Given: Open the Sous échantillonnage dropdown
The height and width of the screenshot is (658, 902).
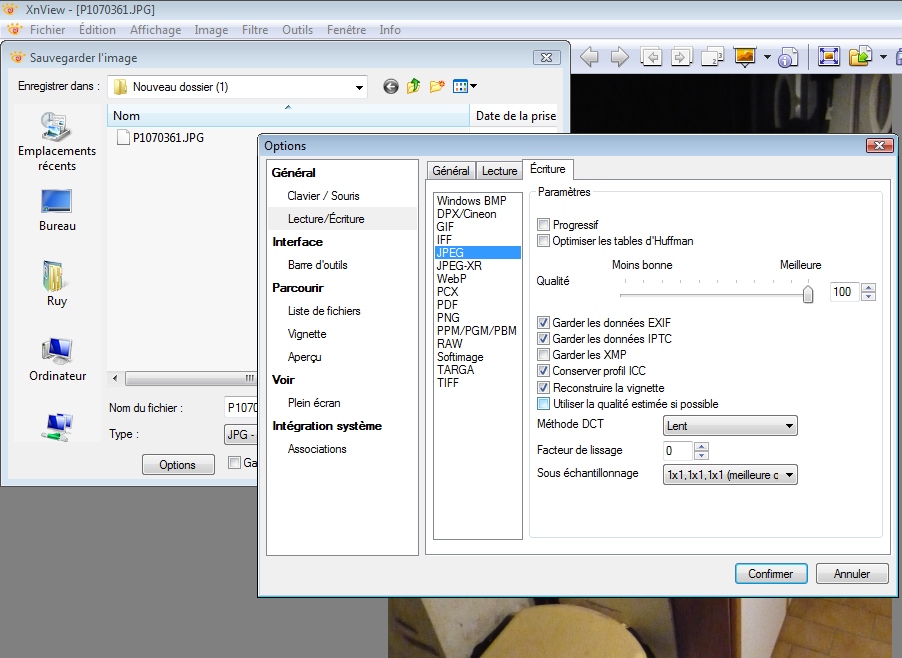Looking at the screenshot, I should click(730, 475).
